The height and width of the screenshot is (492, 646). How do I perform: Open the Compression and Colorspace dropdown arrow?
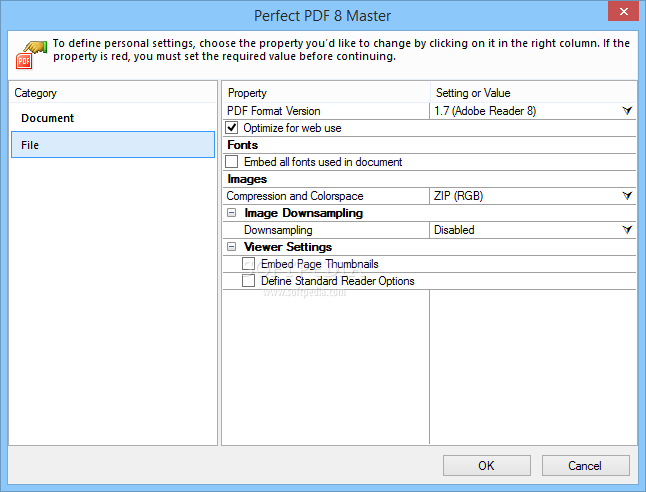pyautogui.click(x=627, y=196)
